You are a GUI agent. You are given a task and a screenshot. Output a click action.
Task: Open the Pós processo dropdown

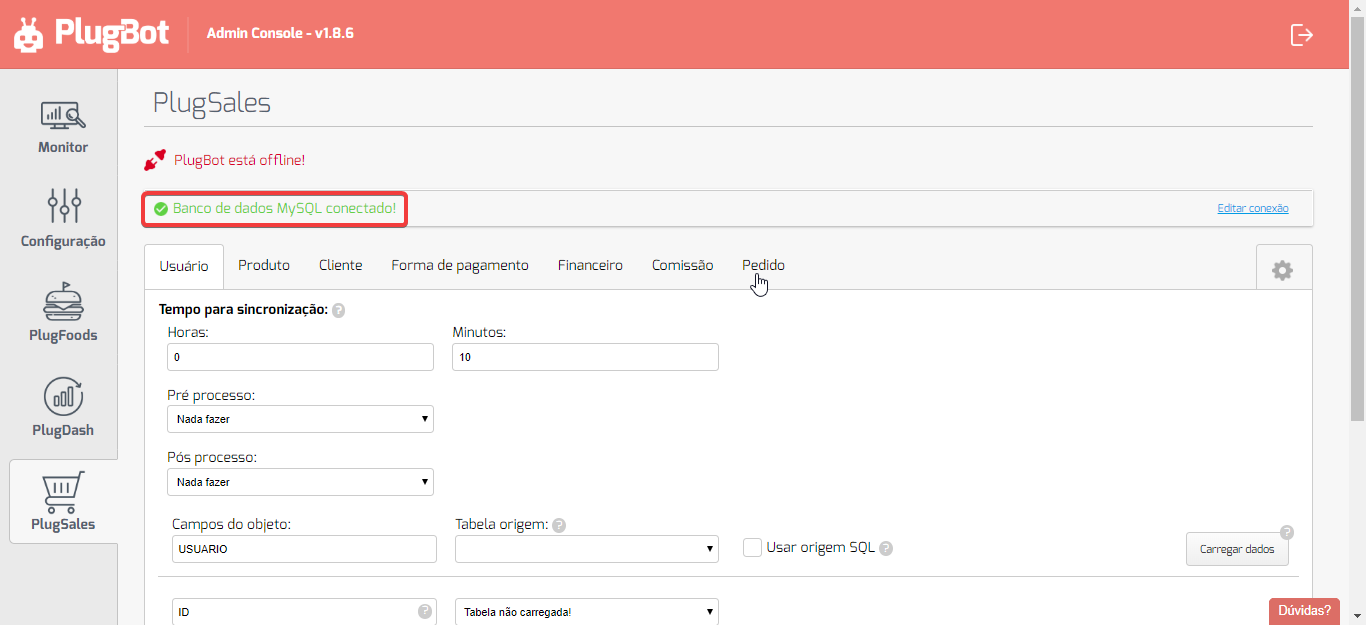click(301, 482)
